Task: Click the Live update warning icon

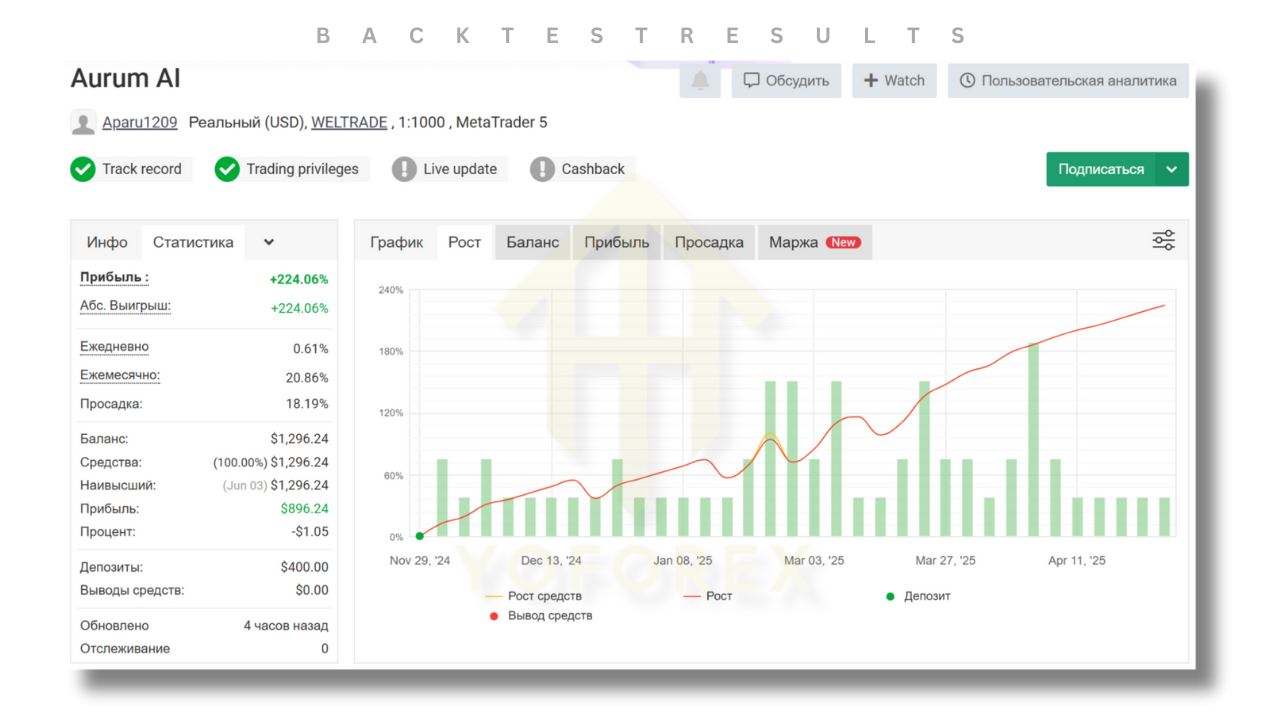Action: pos(404,169)
